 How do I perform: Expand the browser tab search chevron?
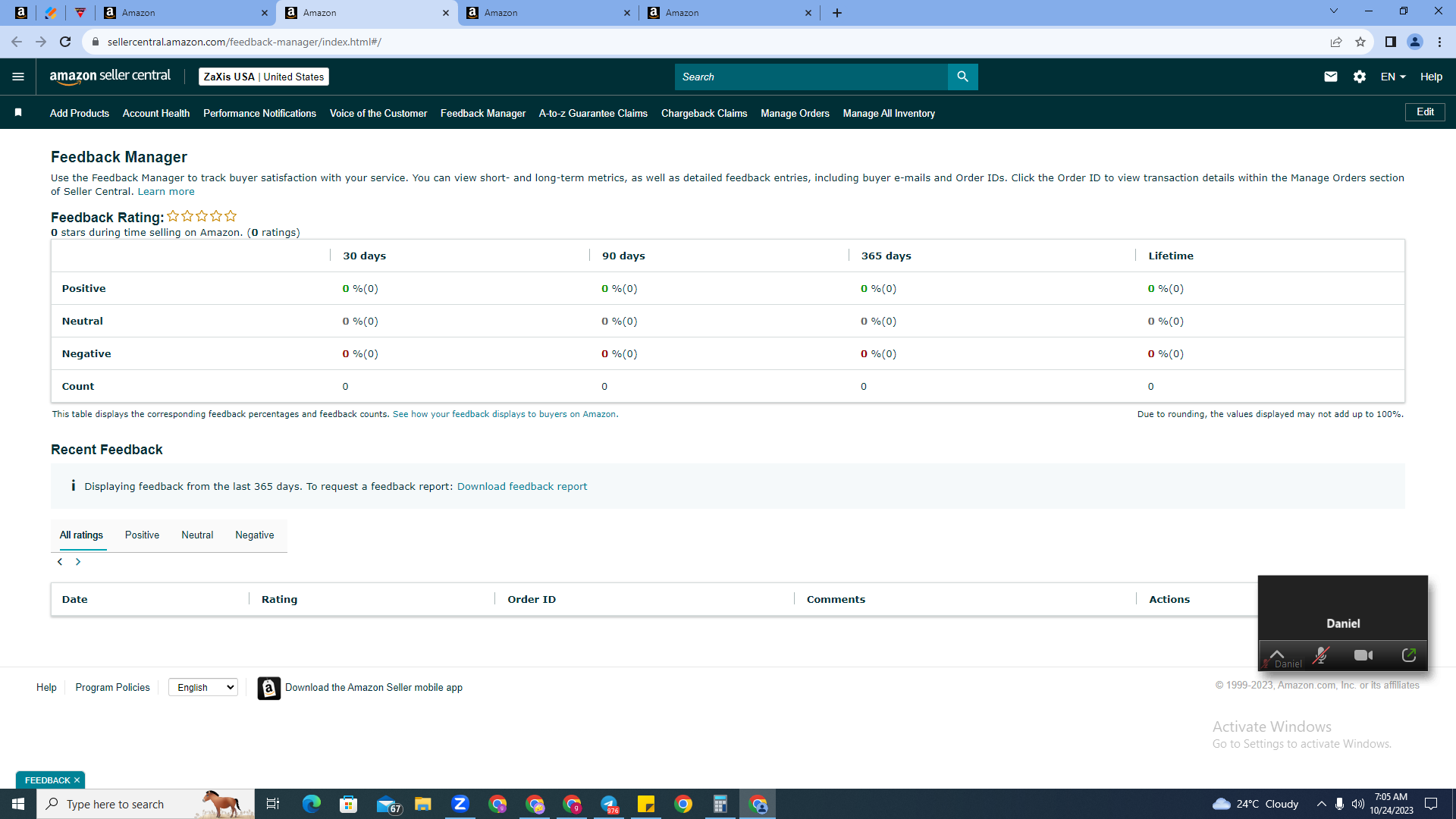pyautogui.click(x=1334, y=11)
